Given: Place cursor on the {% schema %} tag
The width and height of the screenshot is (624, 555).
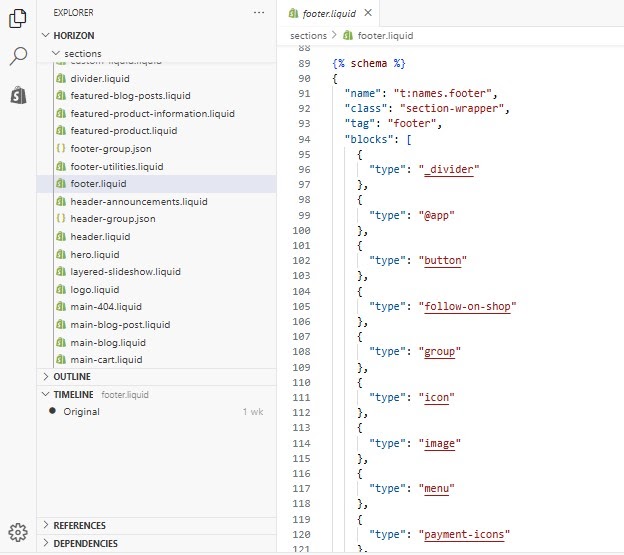Looking at the screenshot, I should tap(369, 63).
